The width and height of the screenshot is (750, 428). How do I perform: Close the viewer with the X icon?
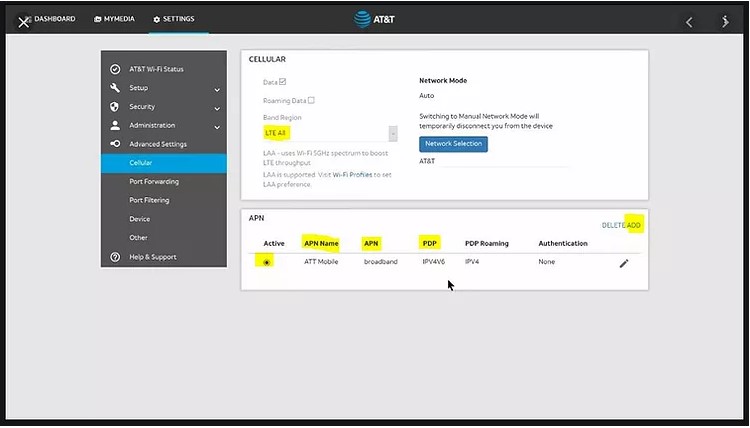tap(23, 22)
